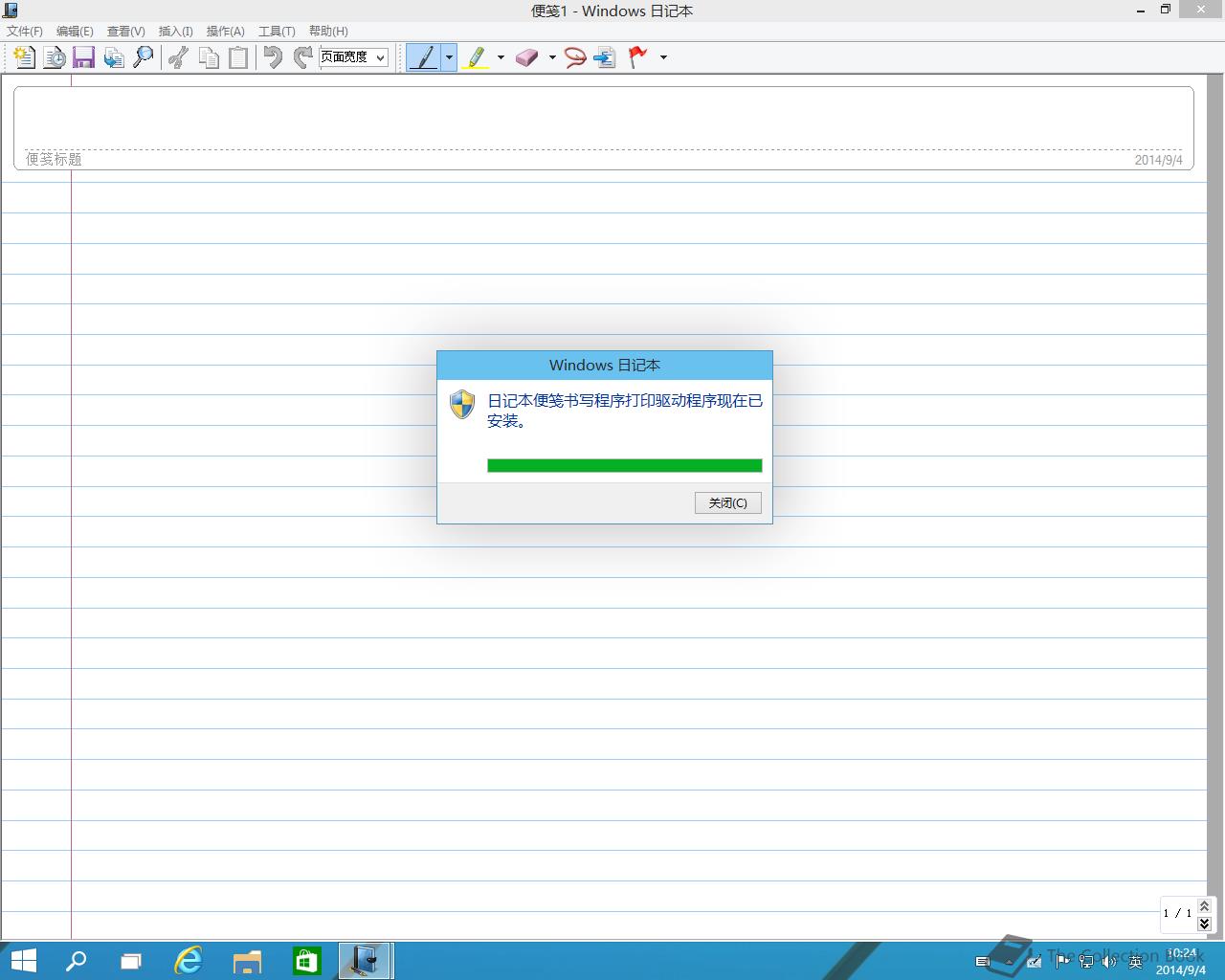
Task: Select the Lasso selection tool
Action: [575, 57]
